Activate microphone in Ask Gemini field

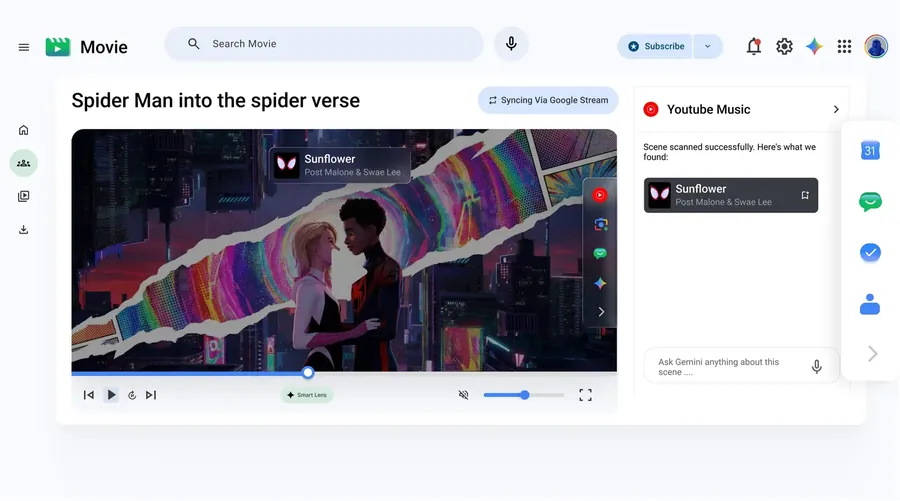(816, 367)
